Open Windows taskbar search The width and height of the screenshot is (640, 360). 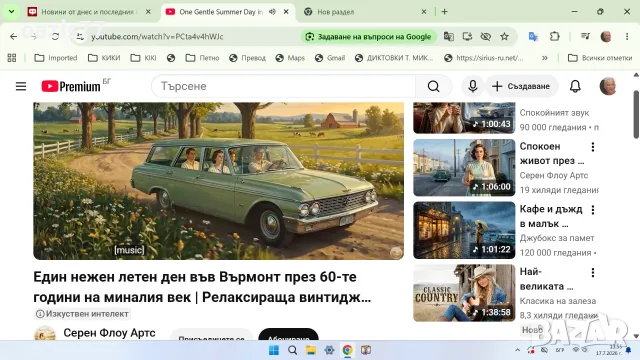click(292, 350)
